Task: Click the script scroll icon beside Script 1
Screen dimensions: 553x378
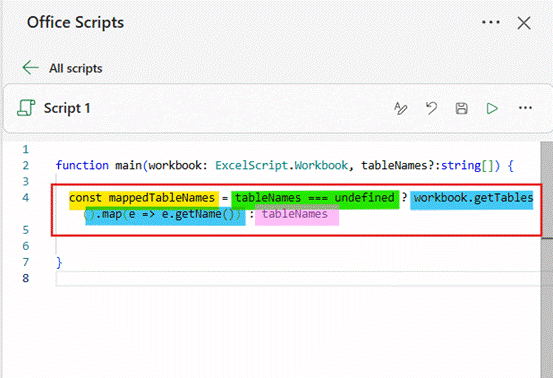Action: click(x=26, y=108)
